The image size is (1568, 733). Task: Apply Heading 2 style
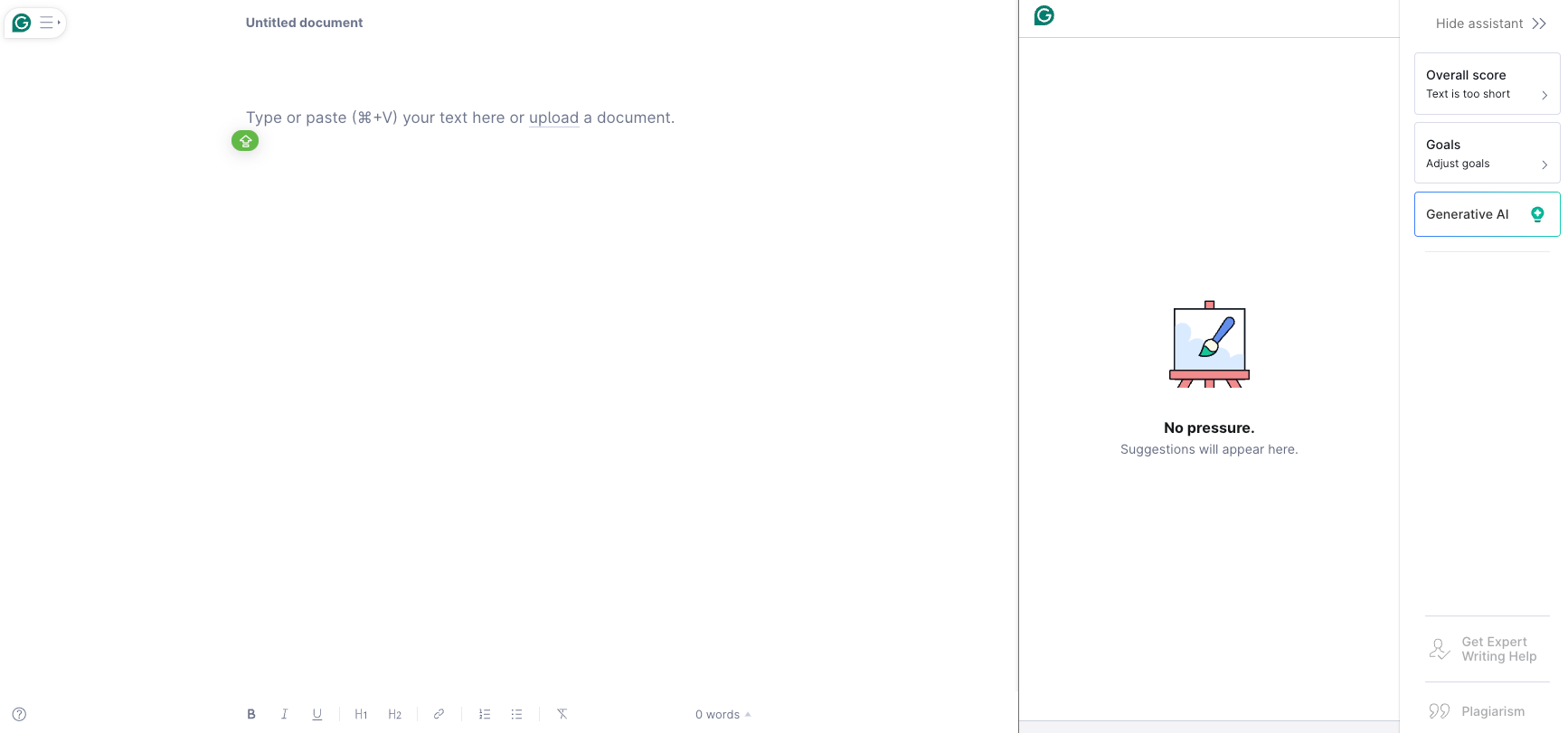coord(394,714)
